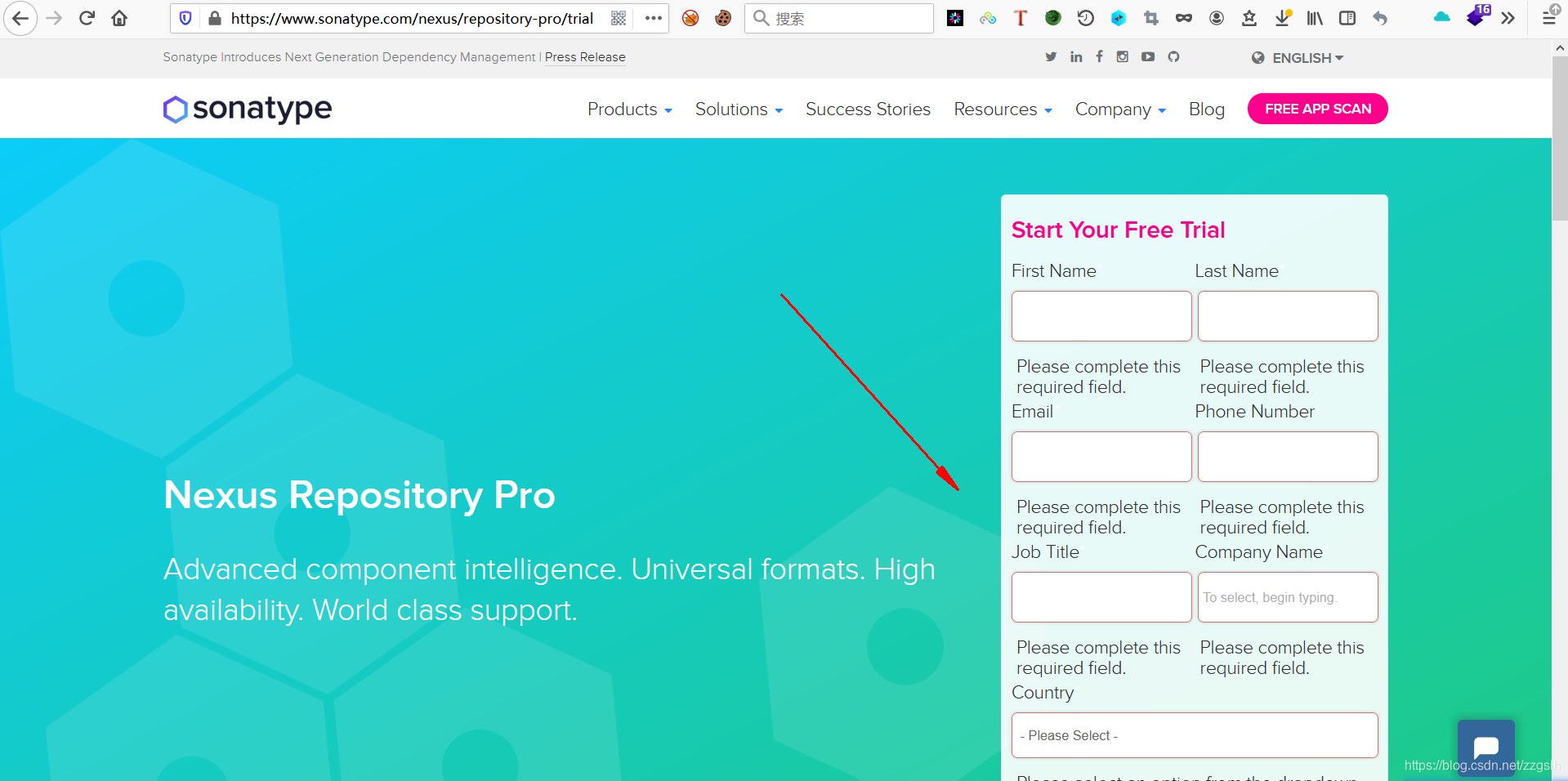This screenshot has height=781, width=1568.
Task: Open page actions three-dot menu
Action: coord(653,18)
